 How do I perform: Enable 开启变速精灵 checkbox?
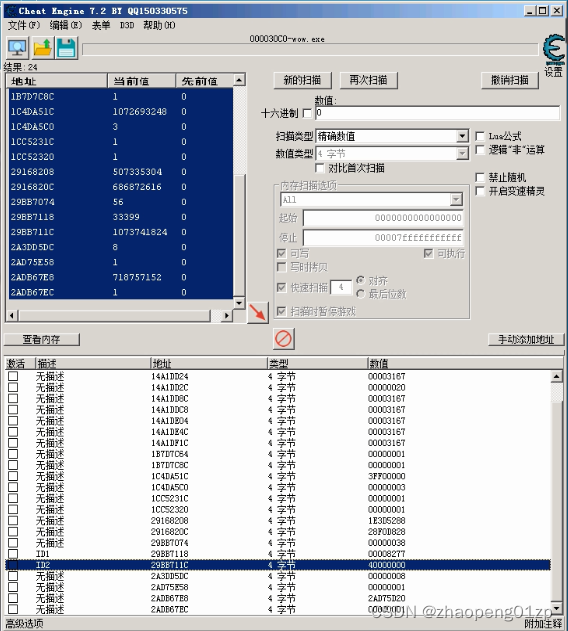tap(480, 191)
